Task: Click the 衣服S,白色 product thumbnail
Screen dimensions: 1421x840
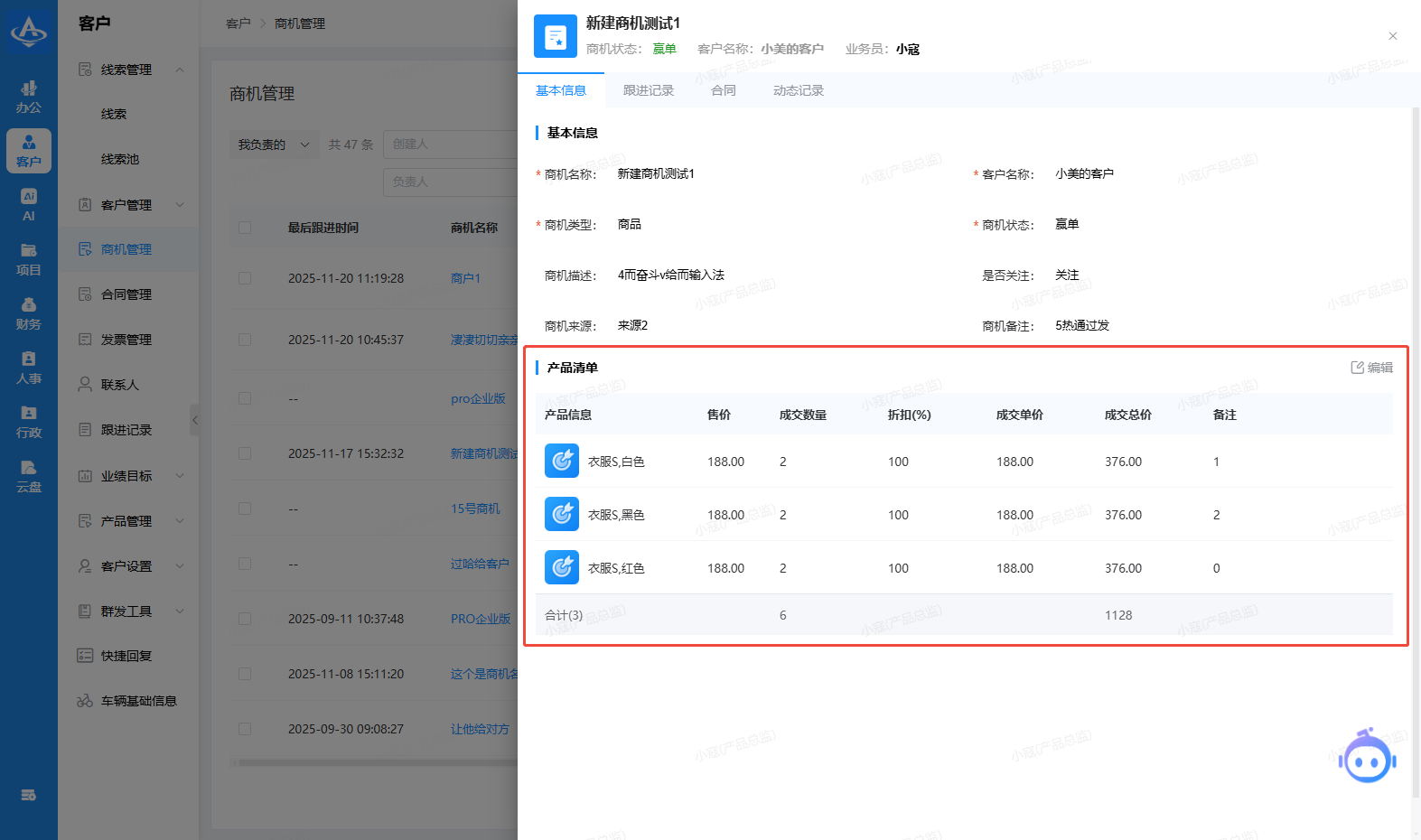Action: click(x=562, y=461)
